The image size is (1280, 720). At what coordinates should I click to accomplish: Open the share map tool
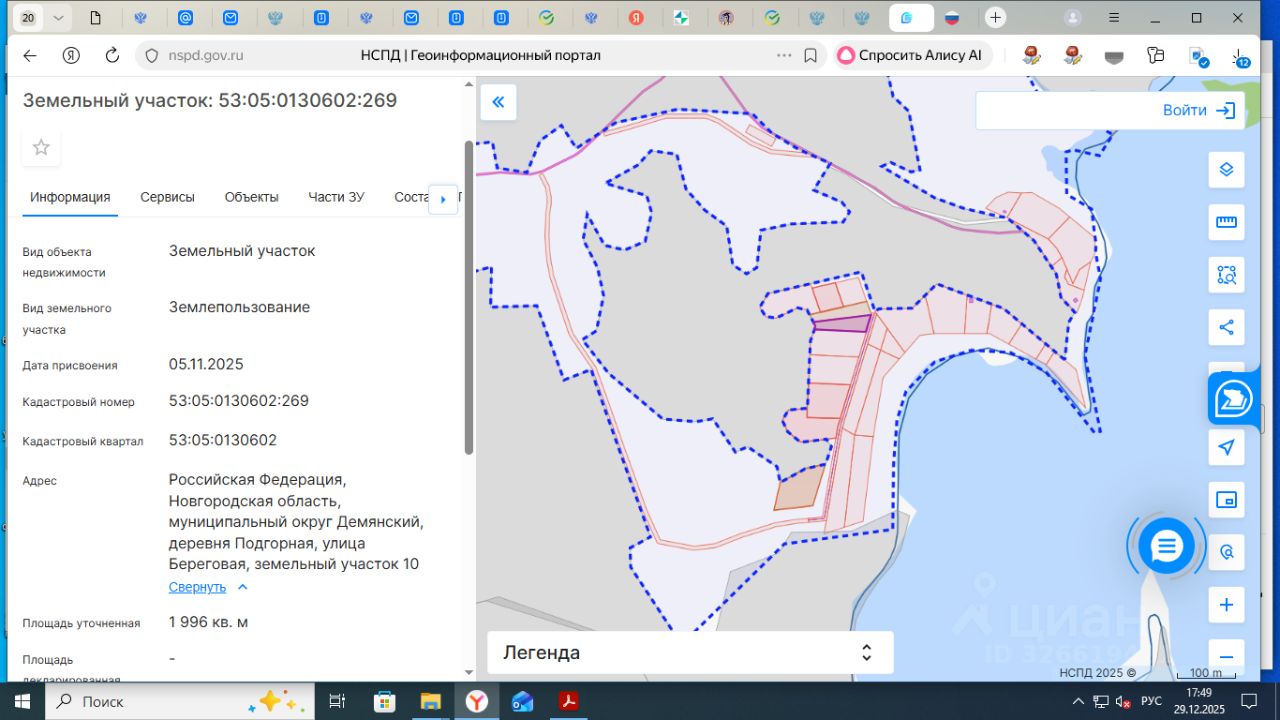pyautogui.click(x=1226, y=326)
